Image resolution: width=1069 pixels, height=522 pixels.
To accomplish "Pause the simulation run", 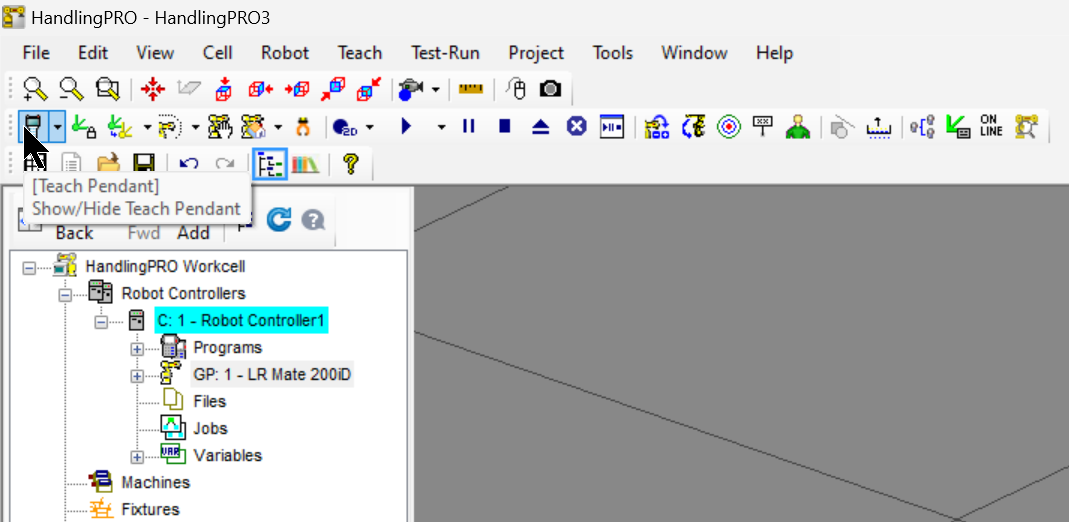I will 468,127.
